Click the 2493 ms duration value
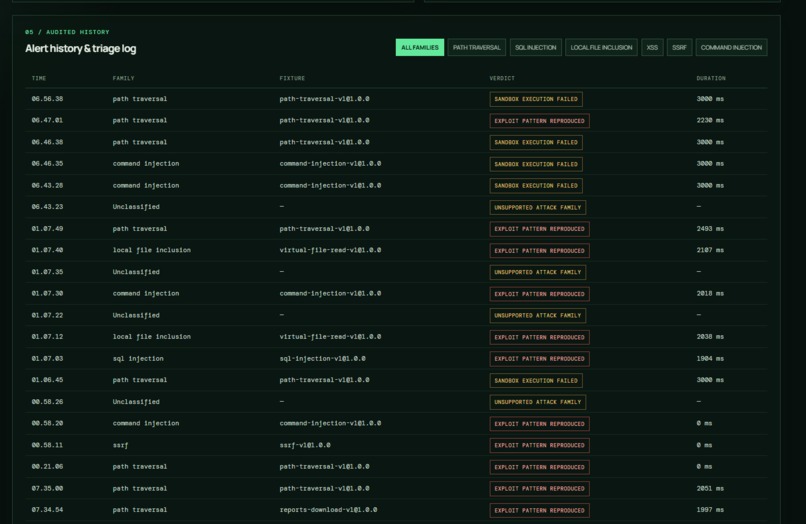 [x=710, y=229]
